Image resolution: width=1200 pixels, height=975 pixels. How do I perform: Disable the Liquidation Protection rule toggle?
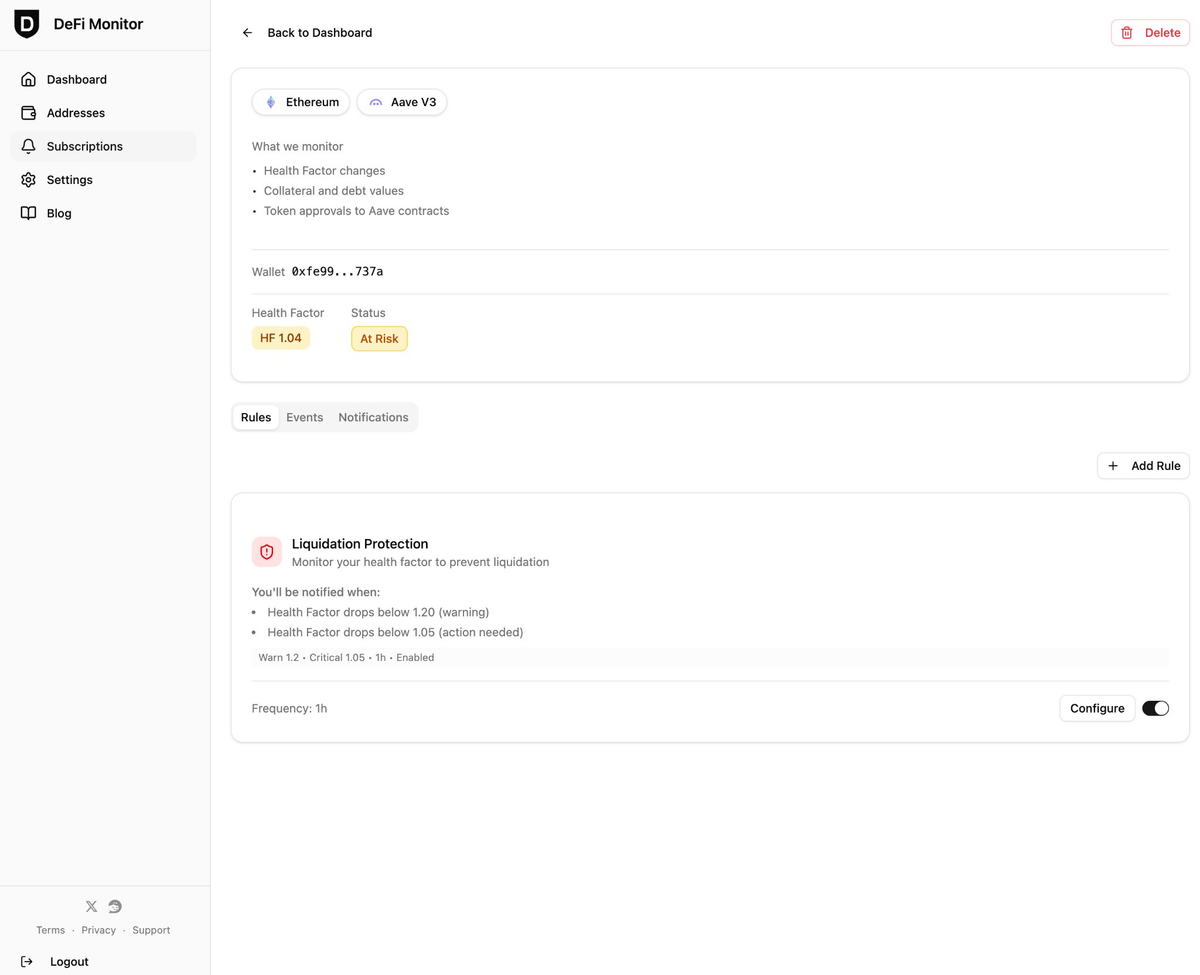1155,708
